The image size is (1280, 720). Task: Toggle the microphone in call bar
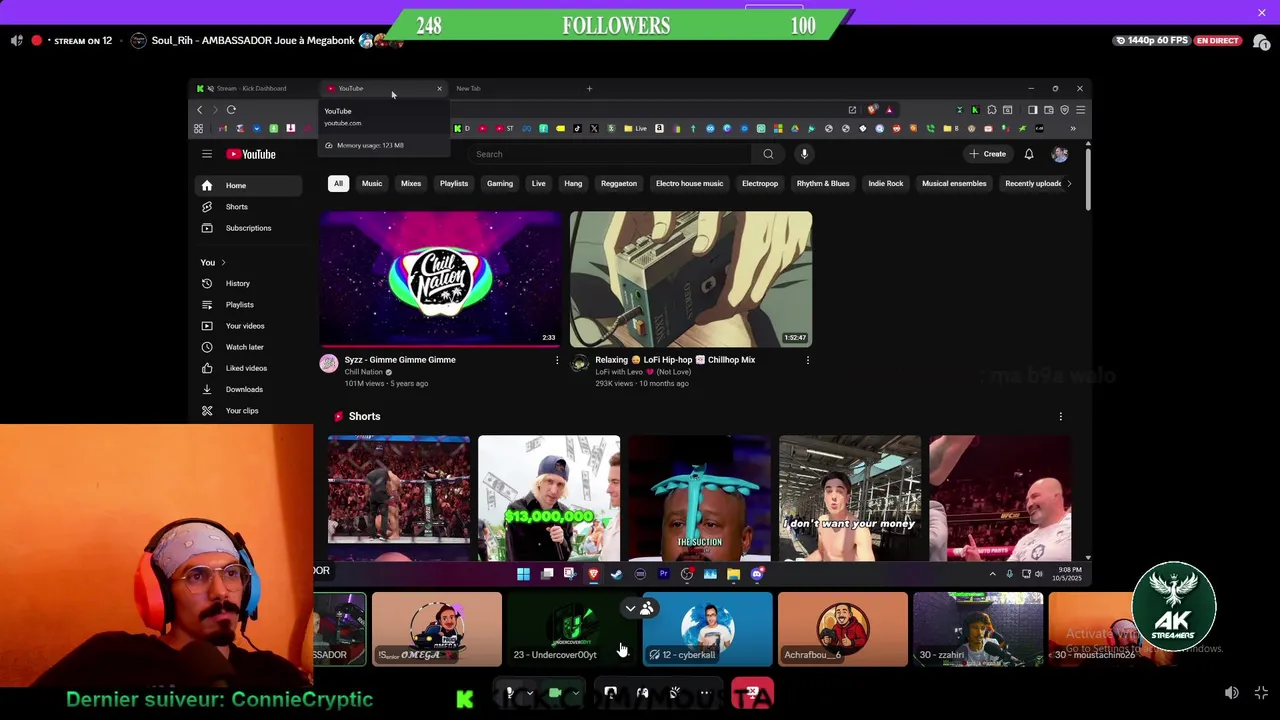510,693
